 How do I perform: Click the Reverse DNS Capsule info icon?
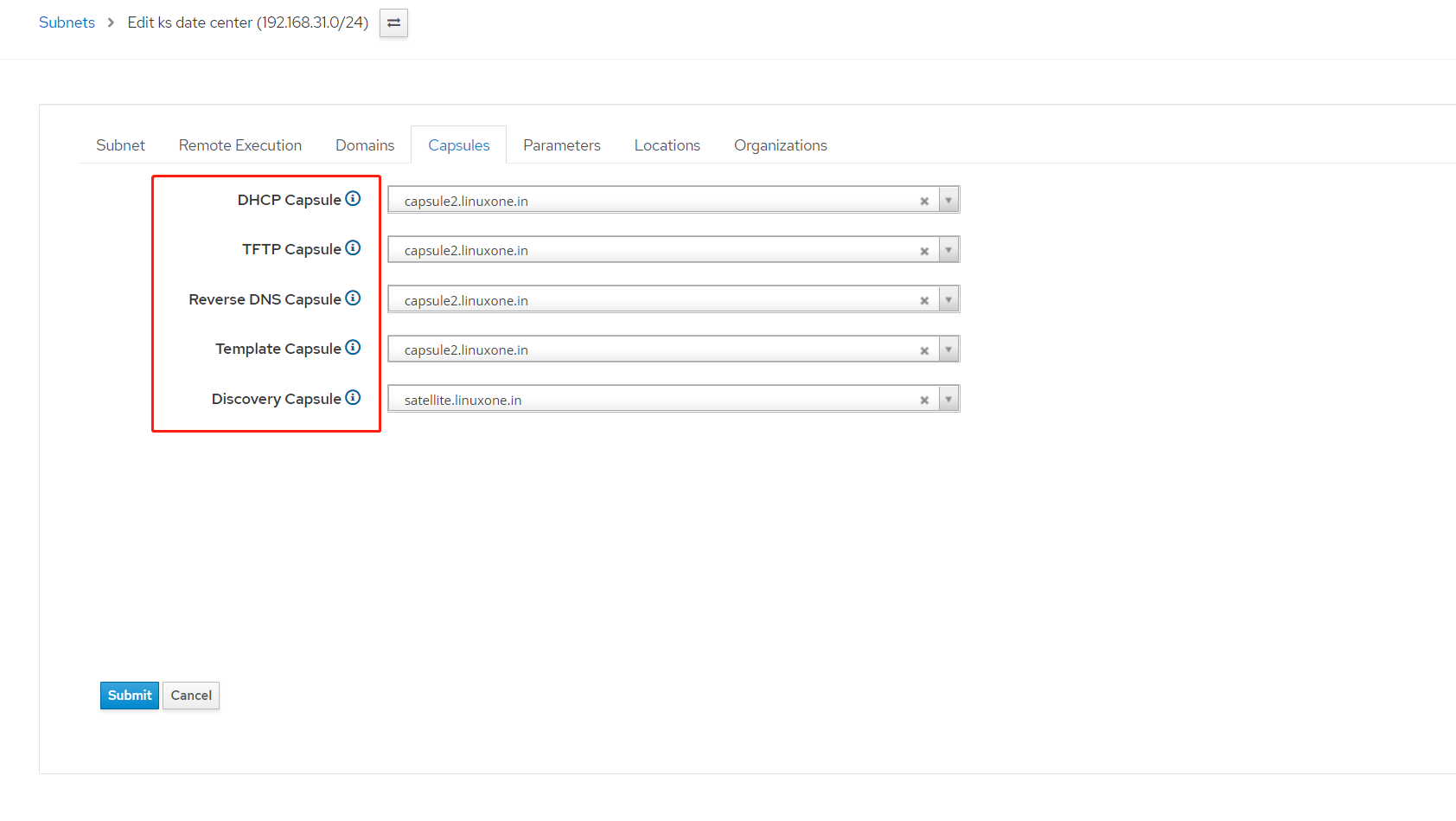353,298
